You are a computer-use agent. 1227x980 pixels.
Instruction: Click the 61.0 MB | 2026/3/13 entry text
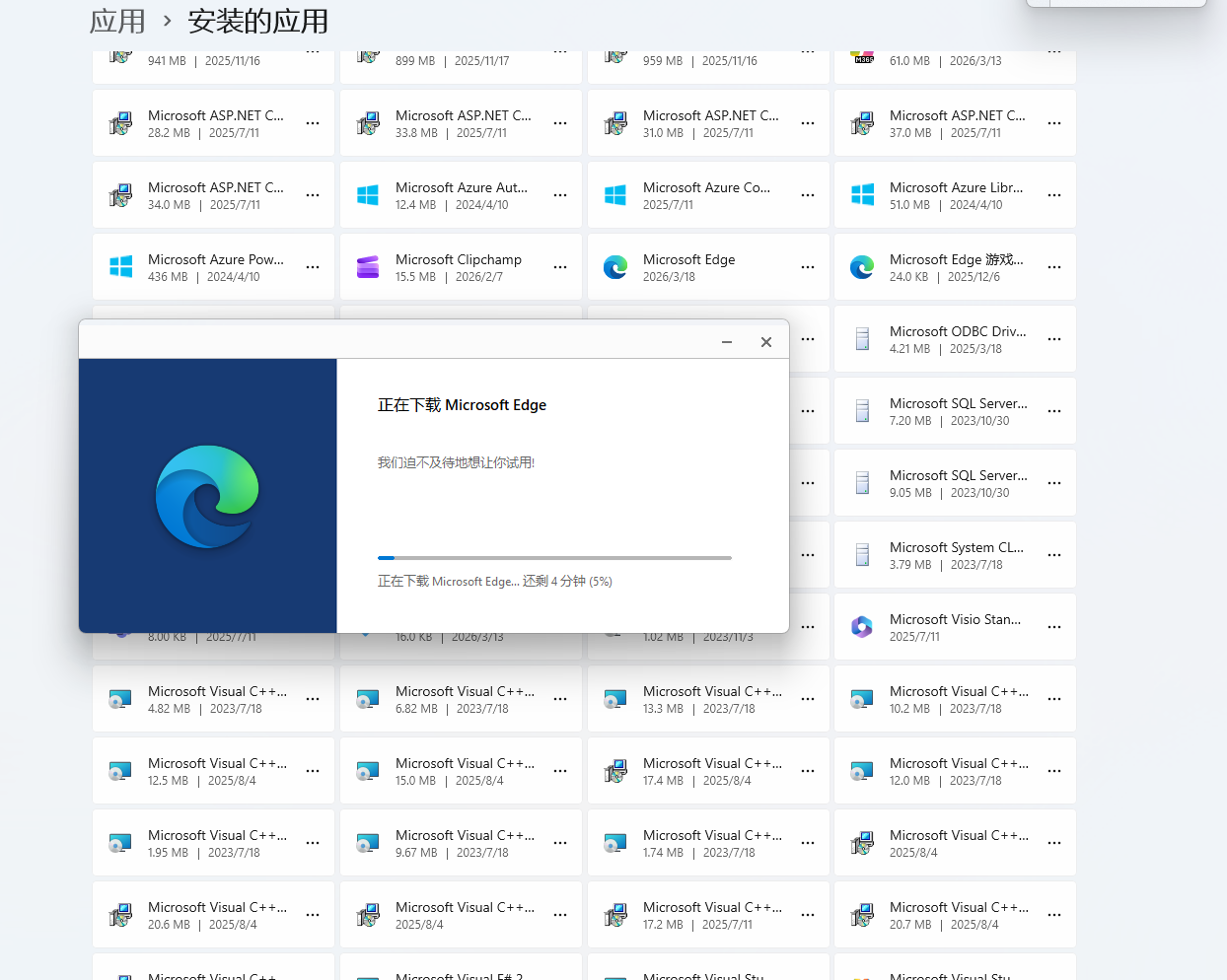946,61
